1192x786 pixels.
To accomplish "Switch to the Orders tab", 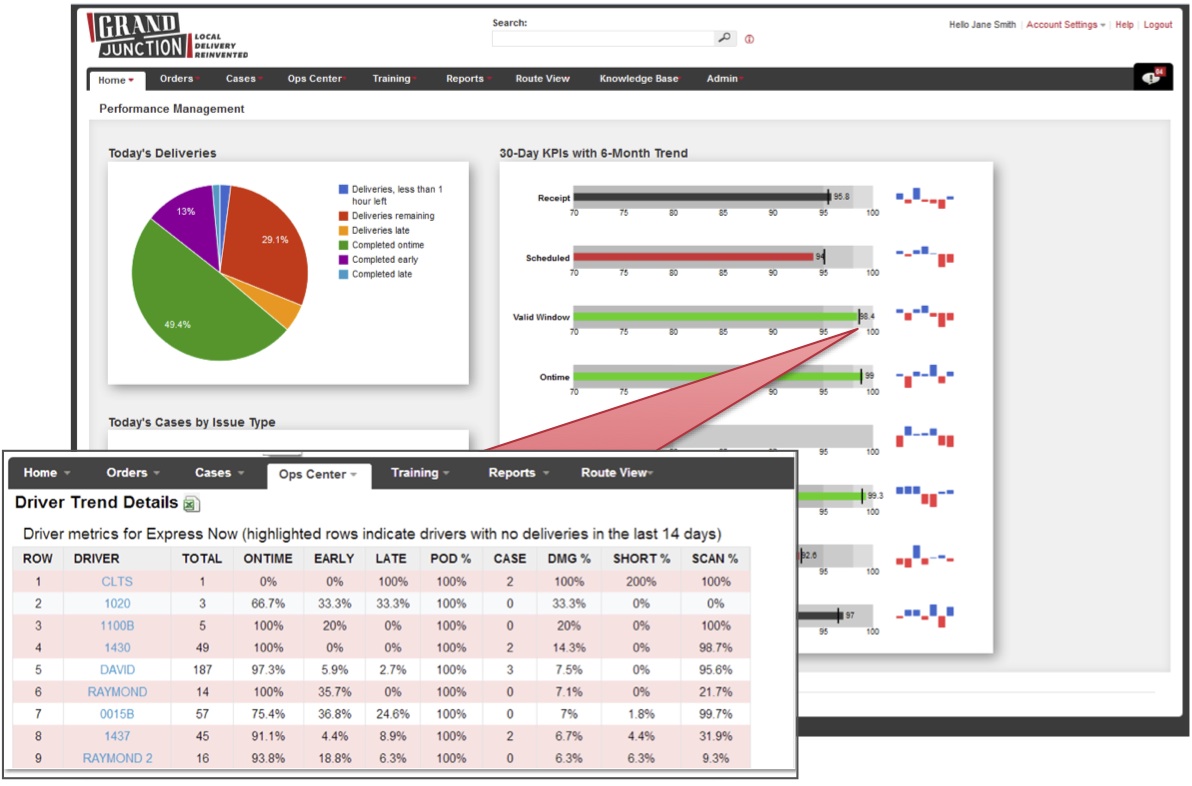I will click(x=178, y=78).
